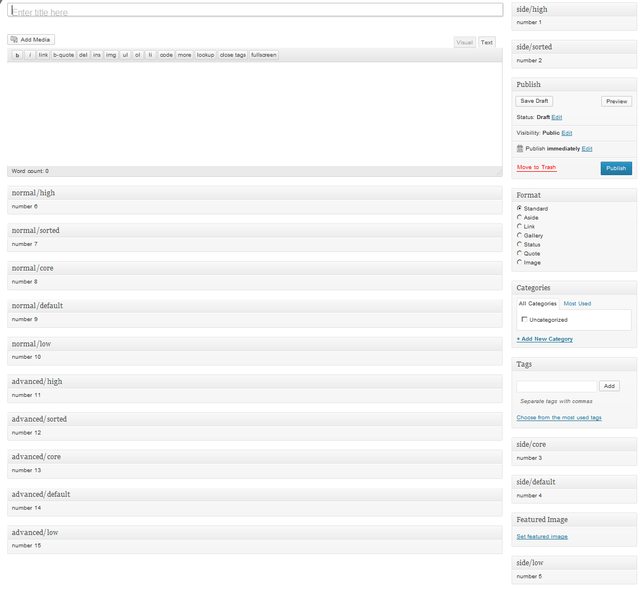Screen dimensions: 640x590
Task: Collapse the Publish meta box header
Action: coord(574,84)
